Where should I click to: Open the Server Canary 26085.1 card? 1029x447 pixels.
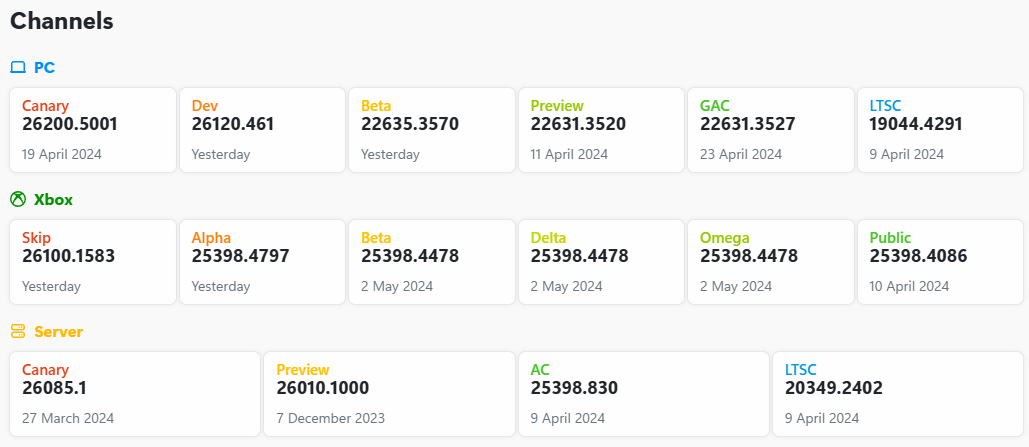[x=135, y=394]
